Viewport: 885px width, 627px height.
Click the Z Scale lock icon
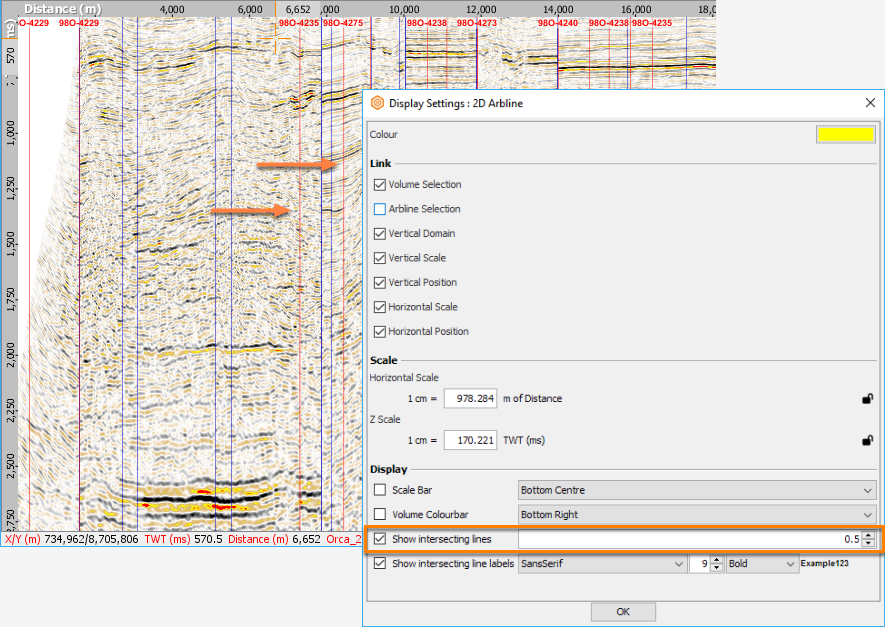coord(868,440)
